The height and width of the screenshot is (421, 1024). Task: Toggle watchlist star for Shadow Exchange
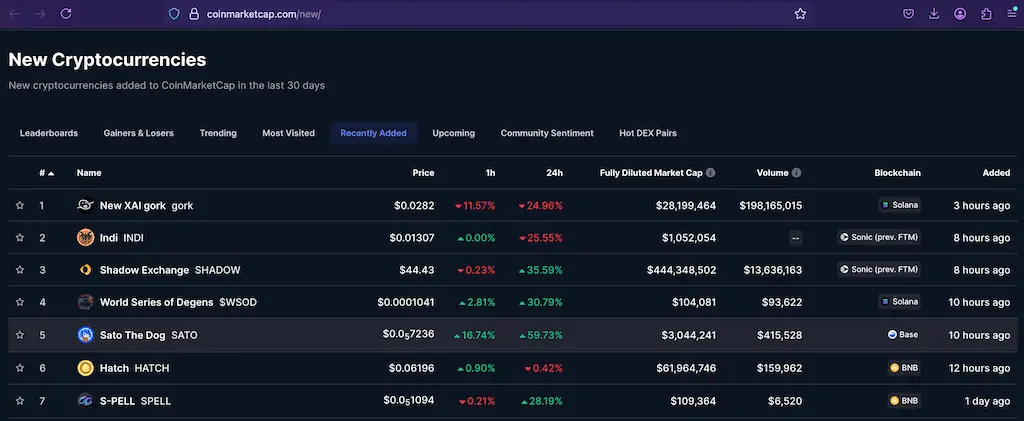(x=20, y=270)
